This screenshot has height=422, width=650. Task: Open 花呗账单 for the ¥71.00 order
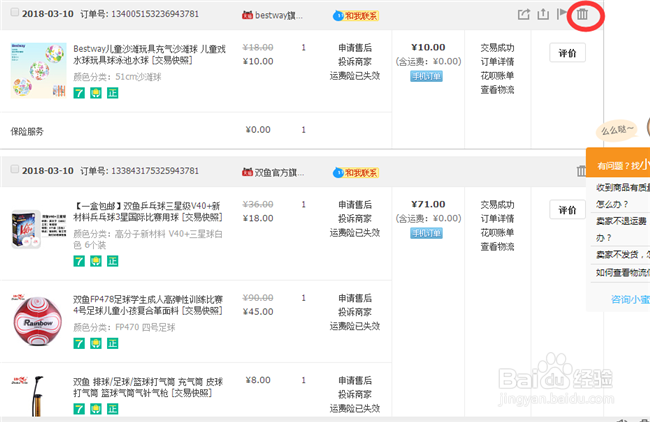pyautogui.click(x=497, y=233)
